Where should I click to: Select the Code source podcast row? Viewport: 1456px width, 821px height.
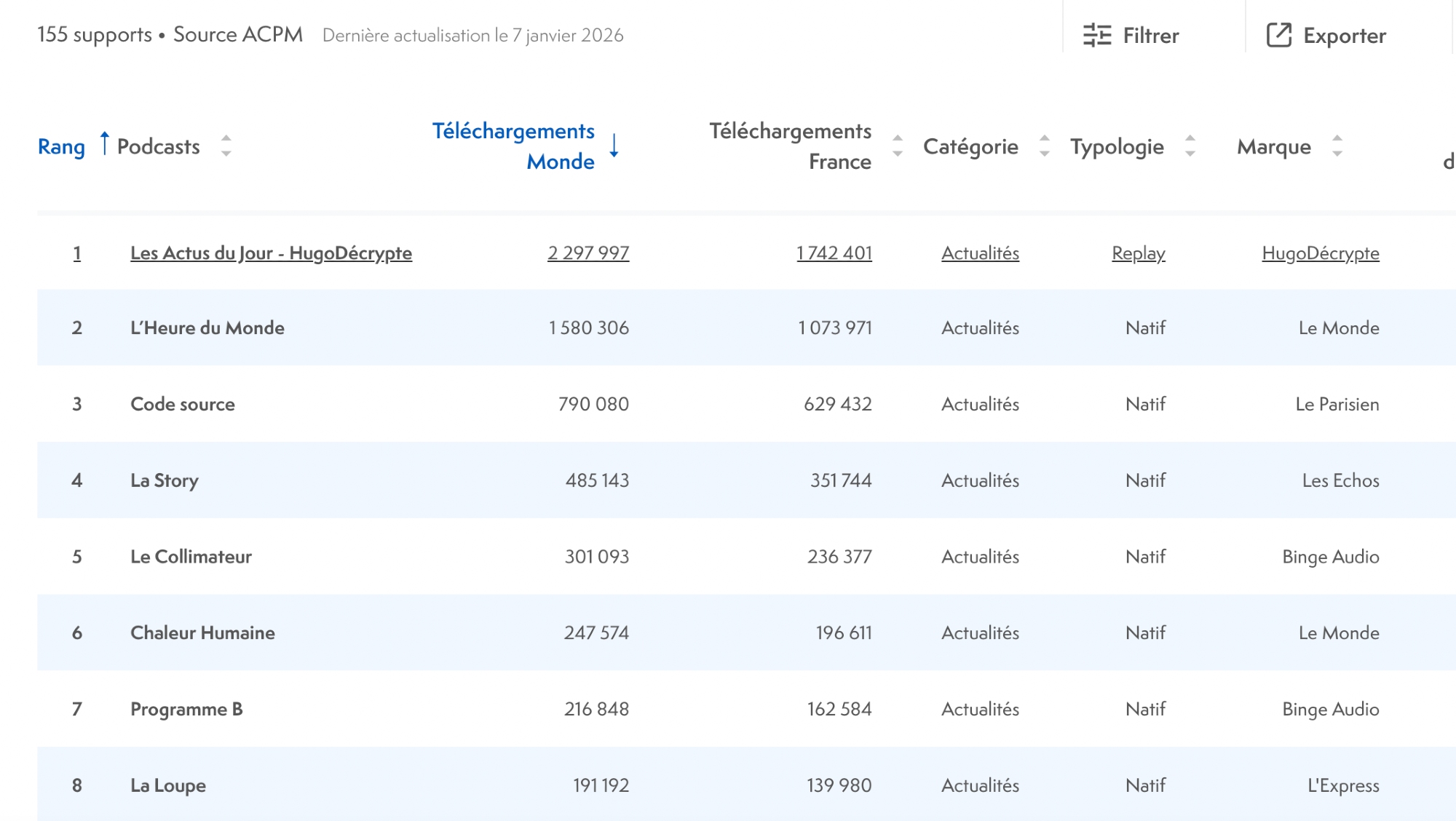click(x=183, y=404)
